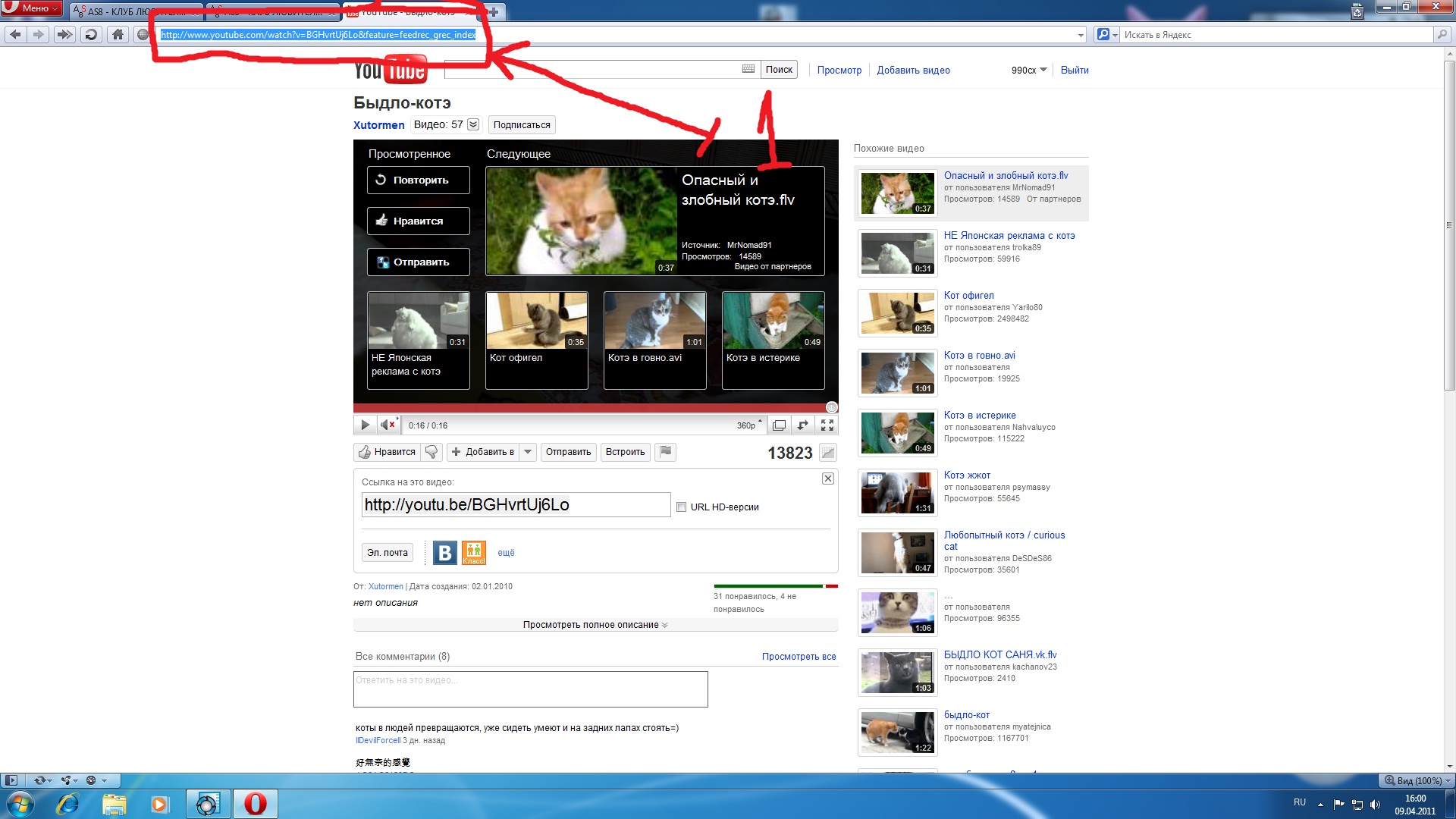
Task: Share via the Odnoklassniki icon
Action: click(x=474, y=553)
